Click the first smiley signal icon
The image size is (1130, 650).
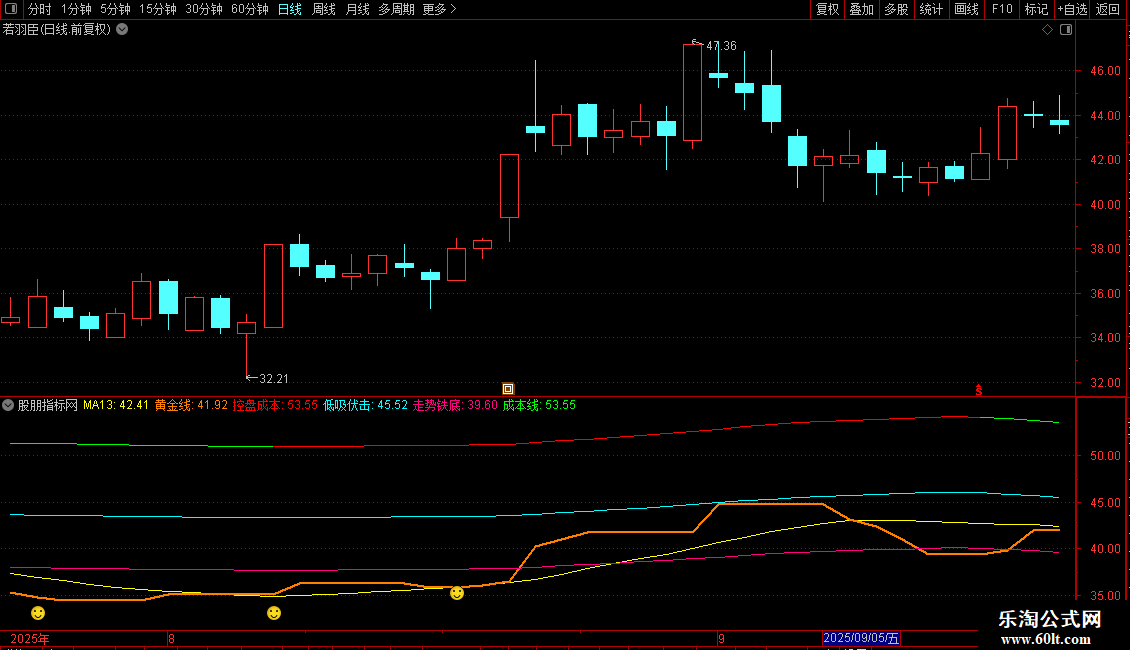(x=38, y=613)
